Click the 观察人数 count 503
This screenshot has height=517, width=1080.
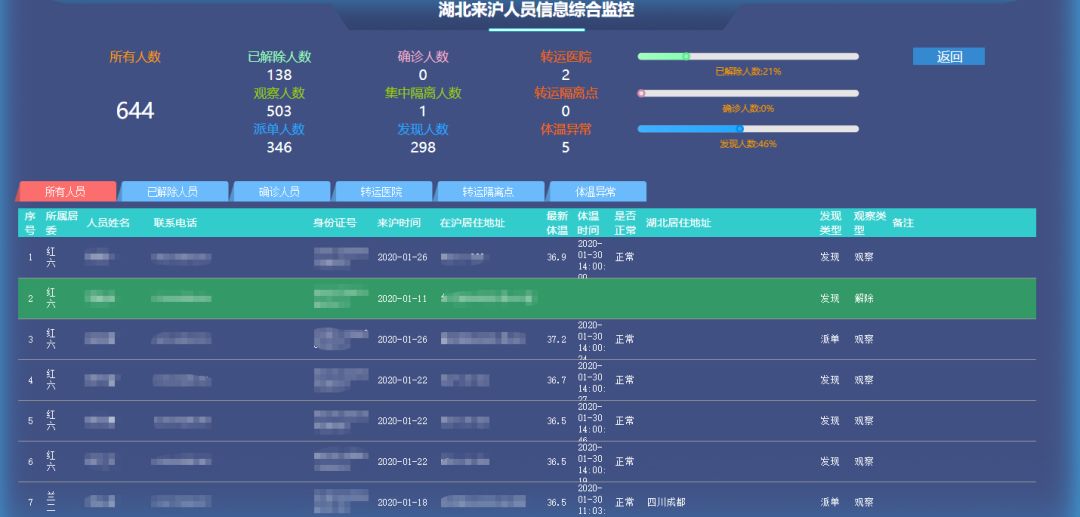pyautogui.click(x=279, y=111)
